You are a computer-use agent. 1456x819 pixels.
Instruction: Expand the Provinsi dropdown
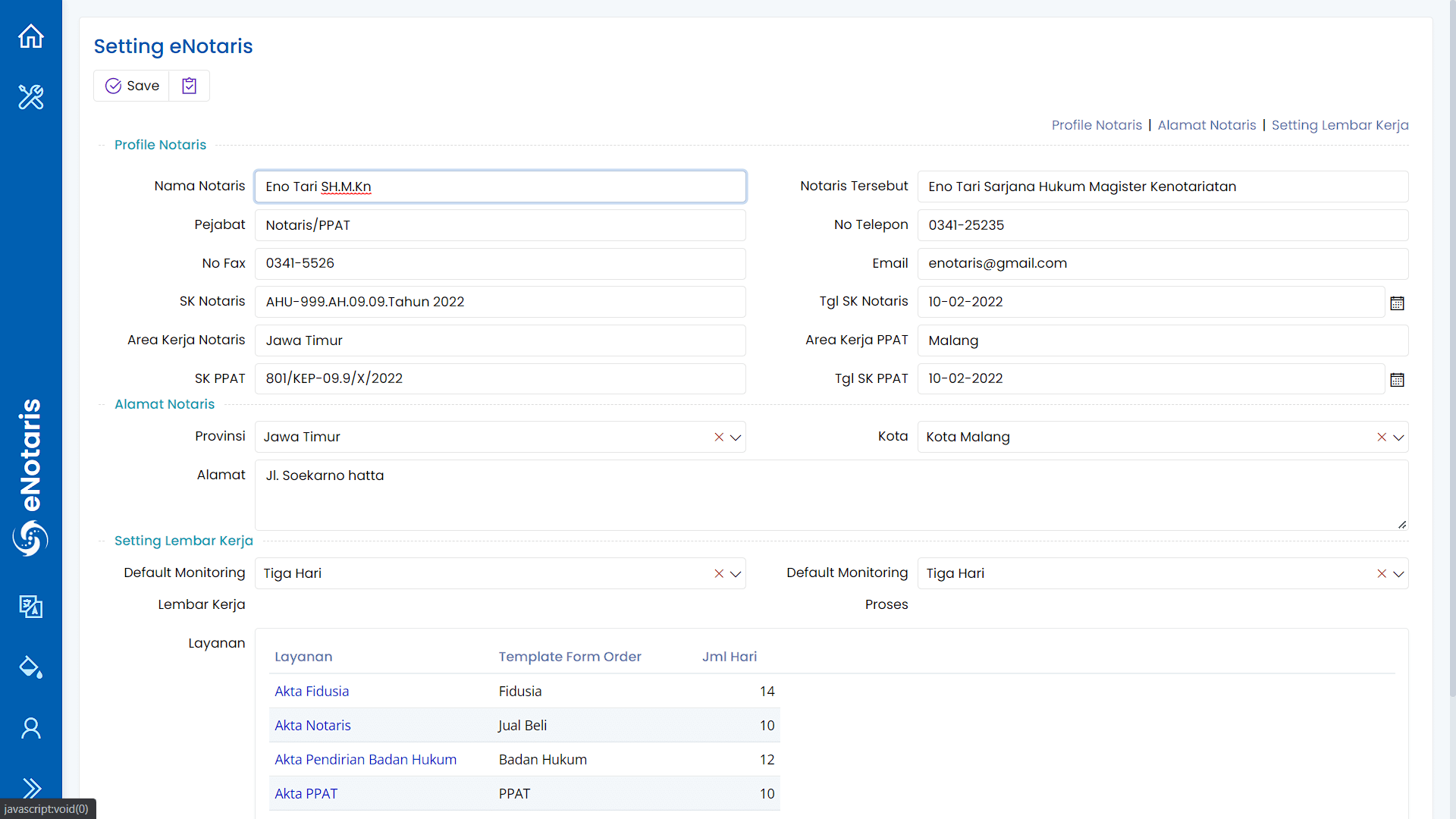pos(736,438)
